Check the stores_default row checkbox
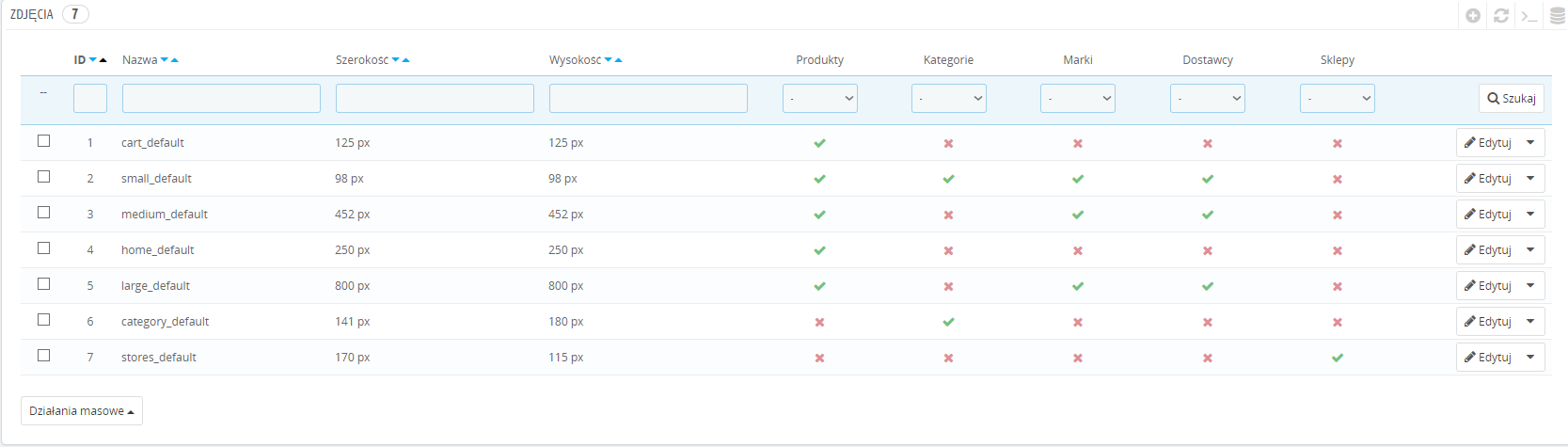This screenshot has height=447, width=1568. [43, 356]
